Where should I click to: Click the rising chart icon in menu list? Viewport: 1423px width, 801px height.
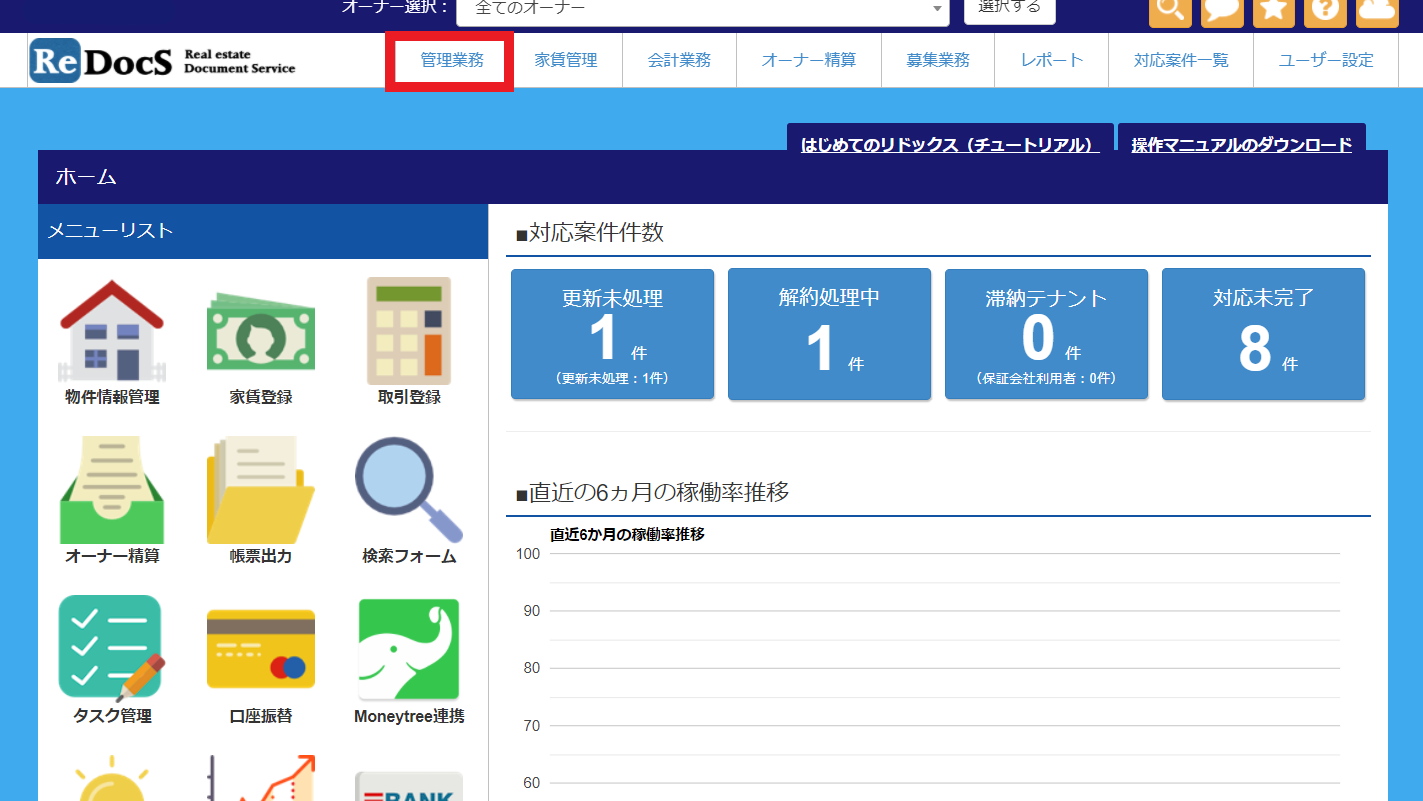(x=261, y=778)
